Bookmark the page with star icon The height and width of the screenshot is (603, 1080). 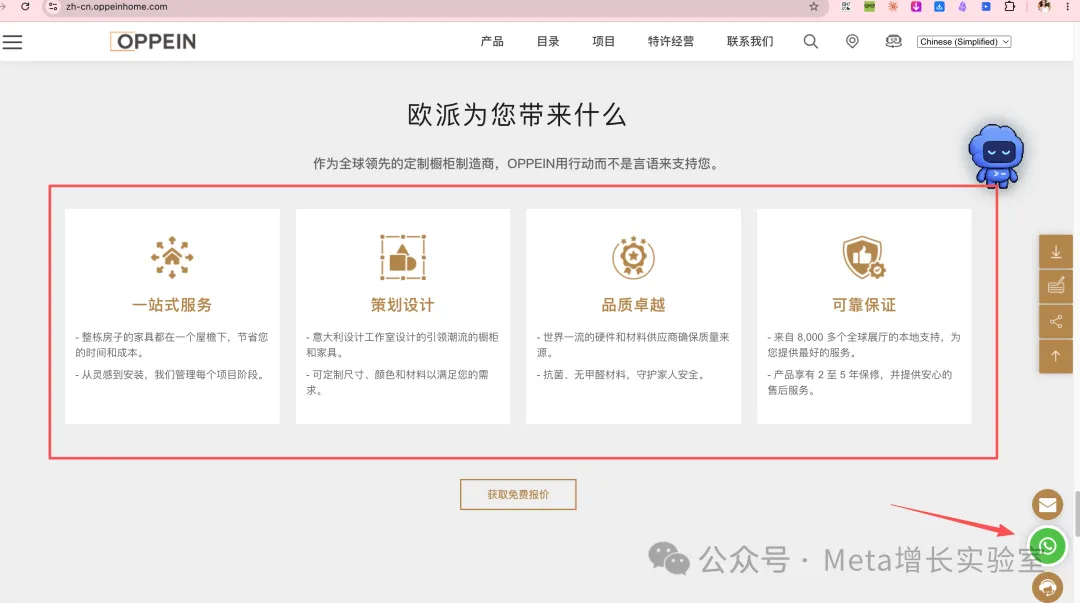pyautogui.click(x=813, y=7)
